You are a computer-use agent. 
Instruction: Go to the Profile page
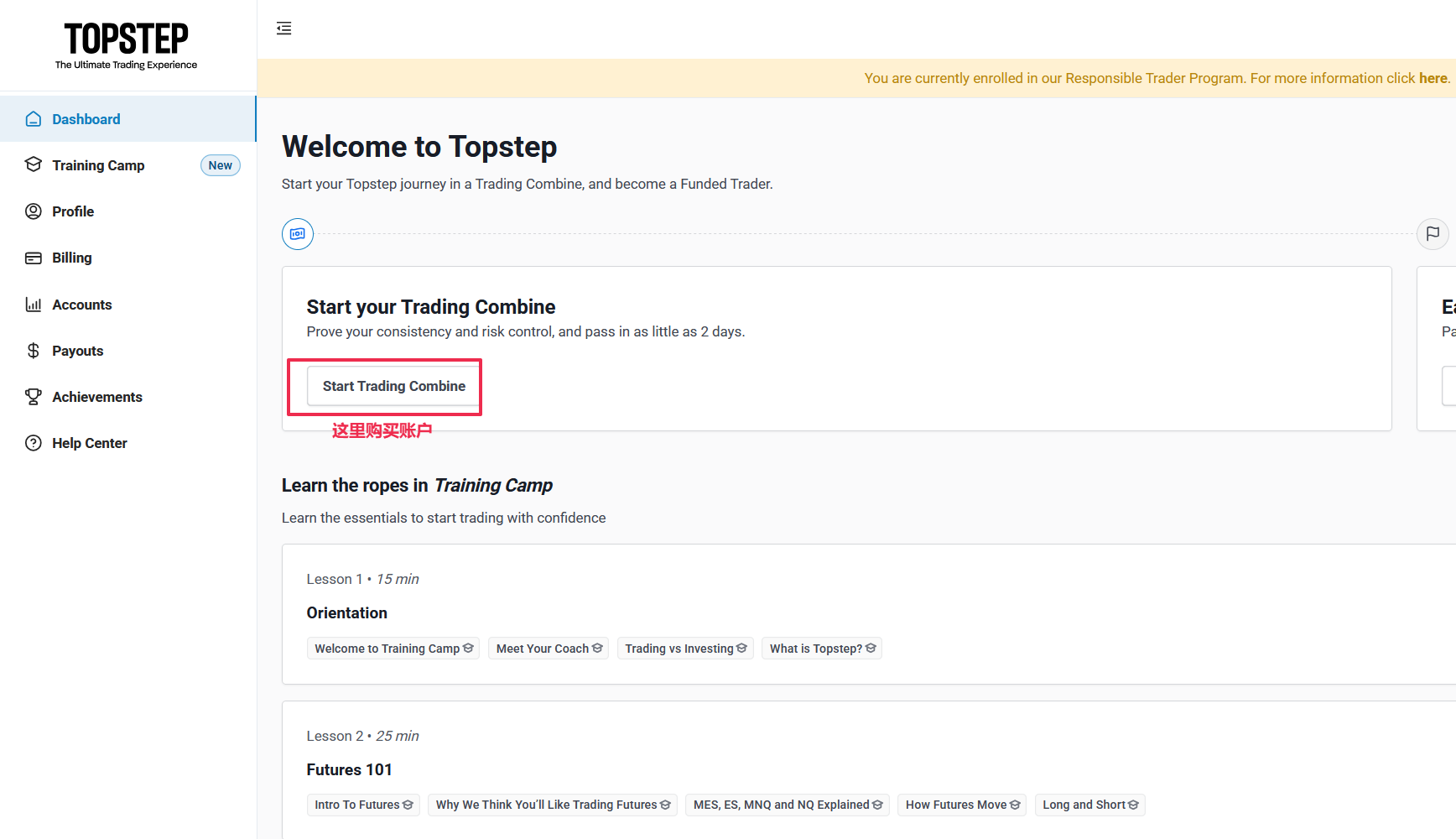click(x=127, y=211)
